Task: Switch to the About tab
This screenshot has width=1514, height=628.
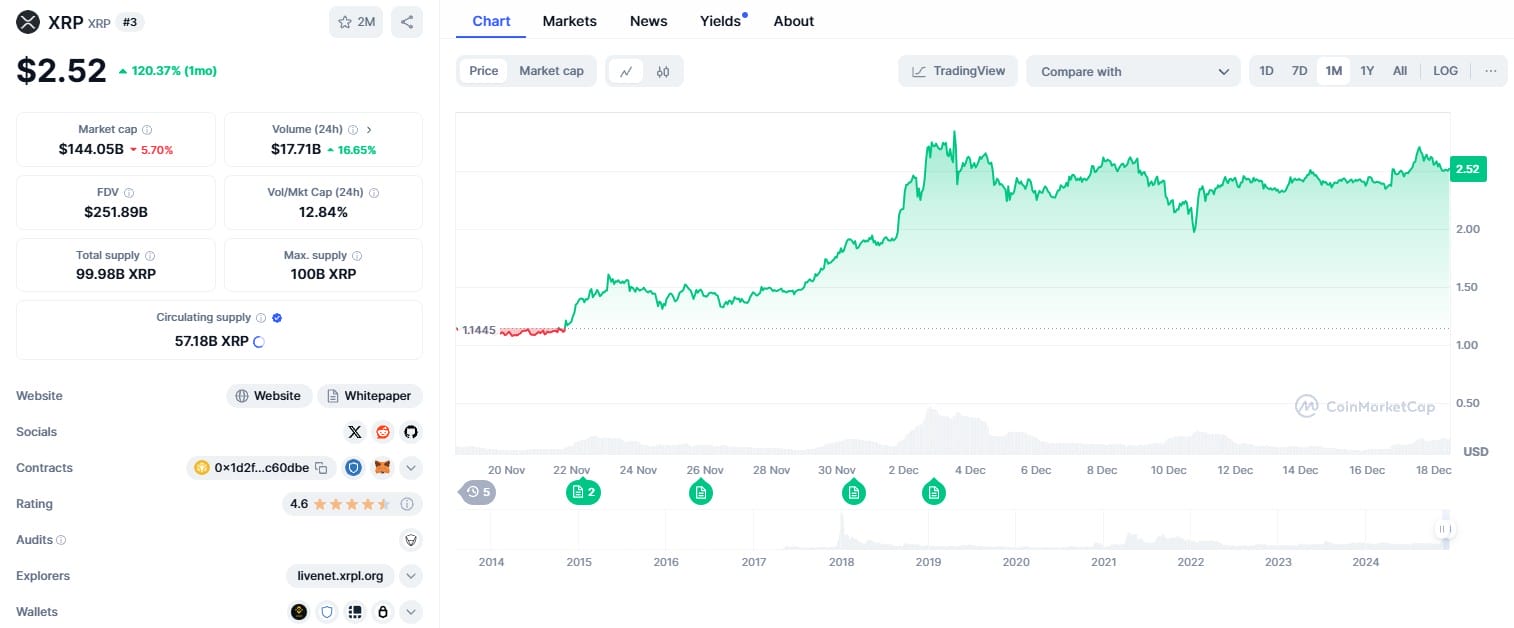Action: 794,21
